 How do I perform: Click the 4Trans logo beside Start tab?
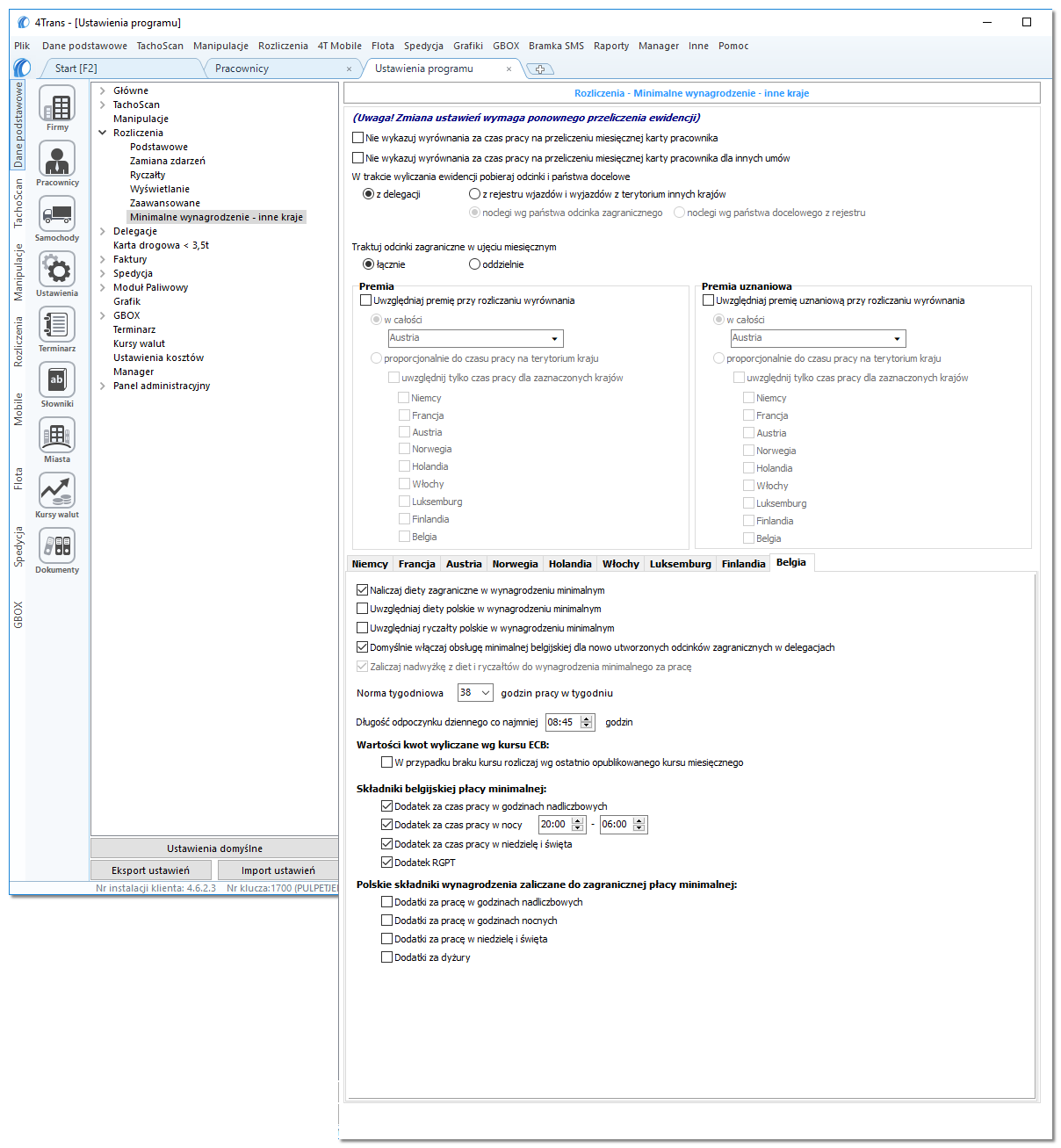(23, 68)
